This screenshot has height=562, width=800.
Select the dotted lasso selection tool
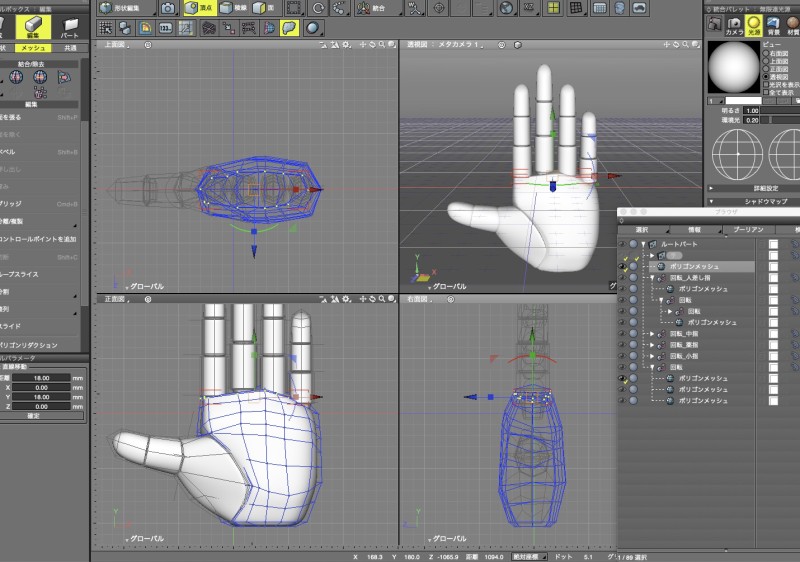[338, 8]
